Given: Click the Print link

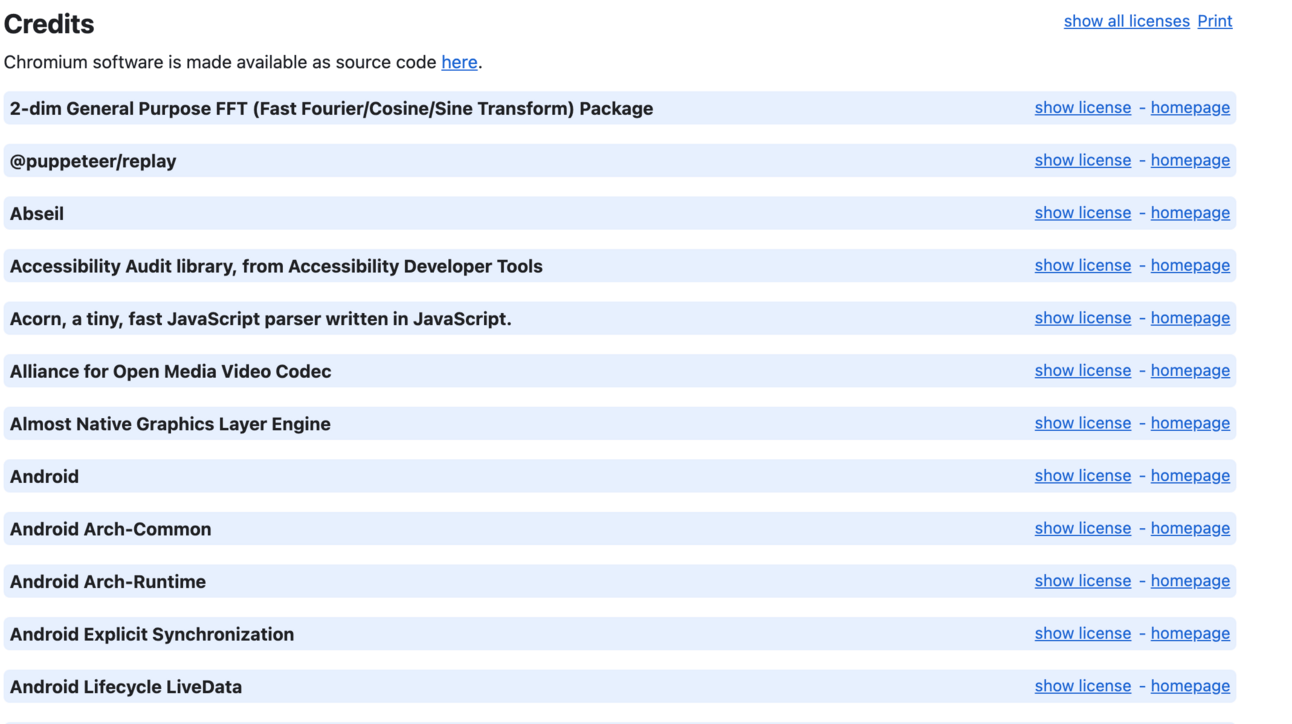Looking at the screenshot, I should pos(1214,21).
